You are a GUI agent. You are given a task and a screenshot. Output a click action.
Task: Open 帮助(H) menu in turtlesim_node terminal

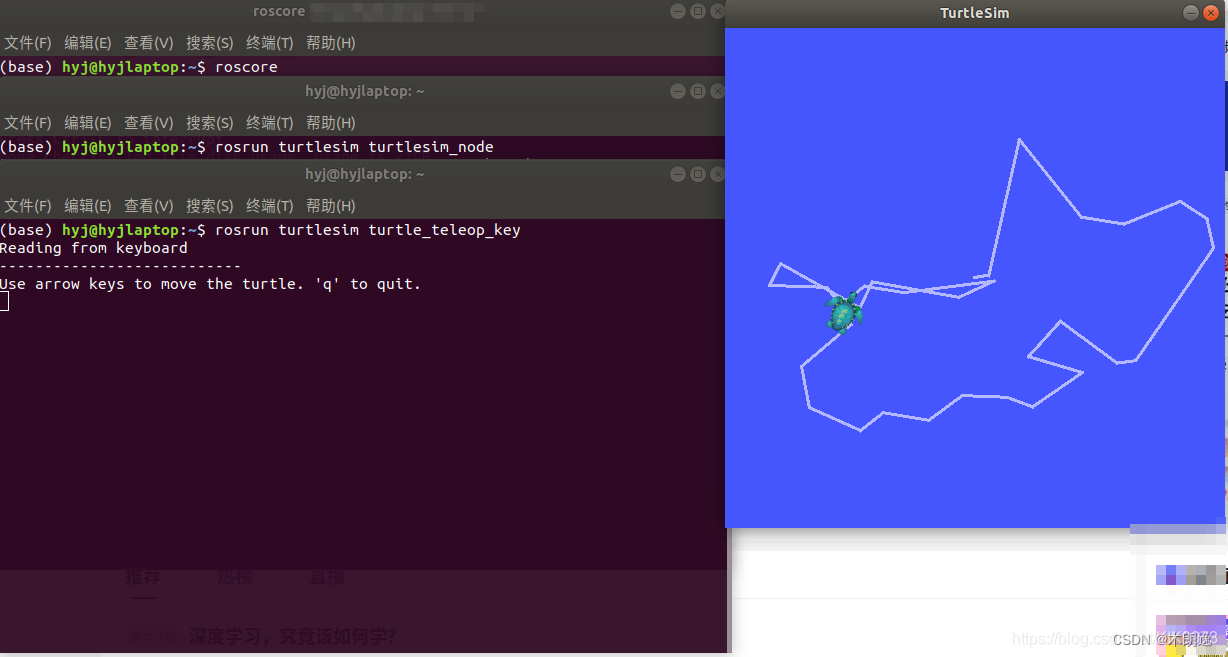331,123
